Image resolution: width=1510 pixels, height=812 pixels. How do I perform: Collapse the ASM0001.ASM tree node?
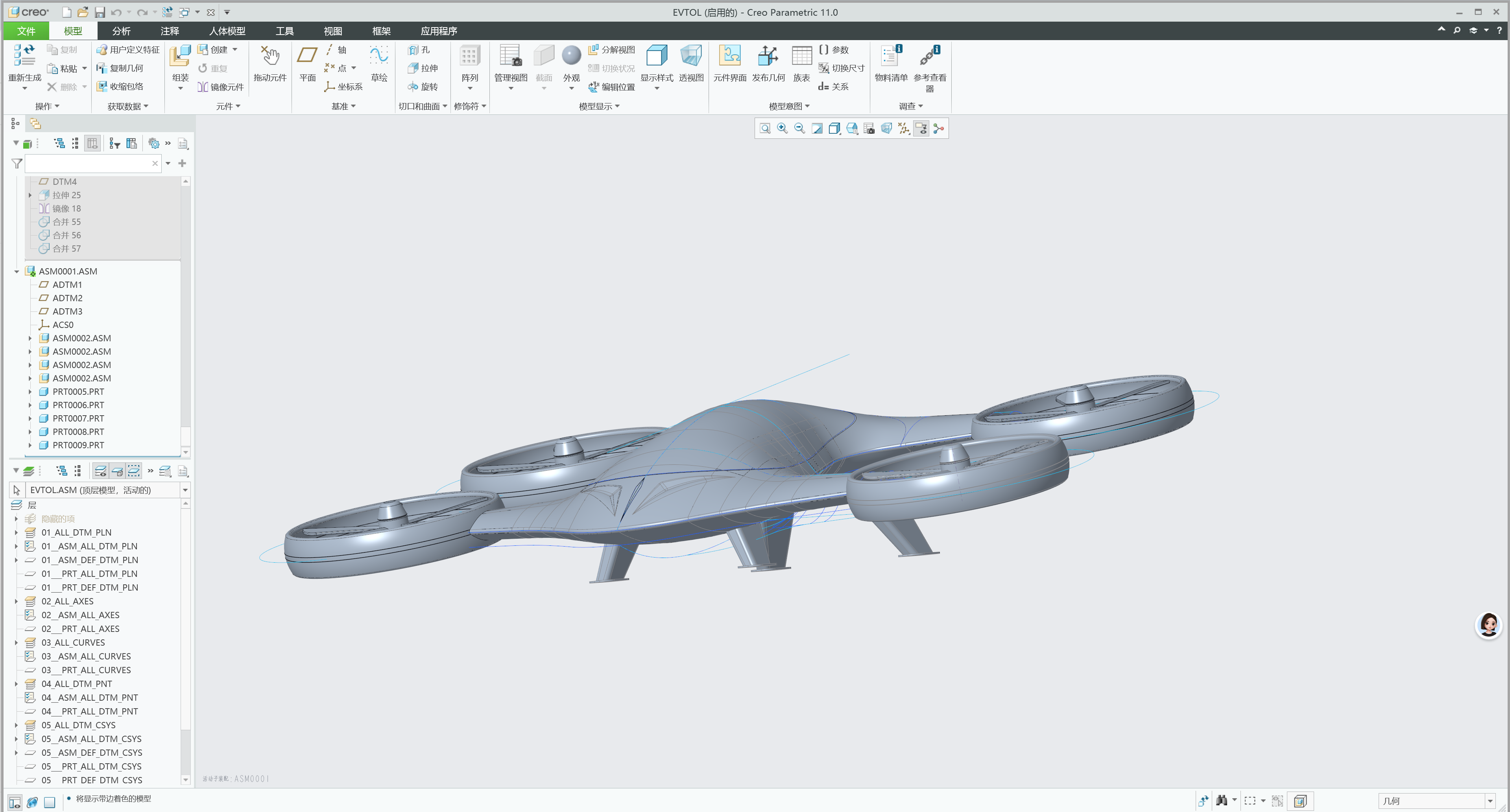click(17, 271)
